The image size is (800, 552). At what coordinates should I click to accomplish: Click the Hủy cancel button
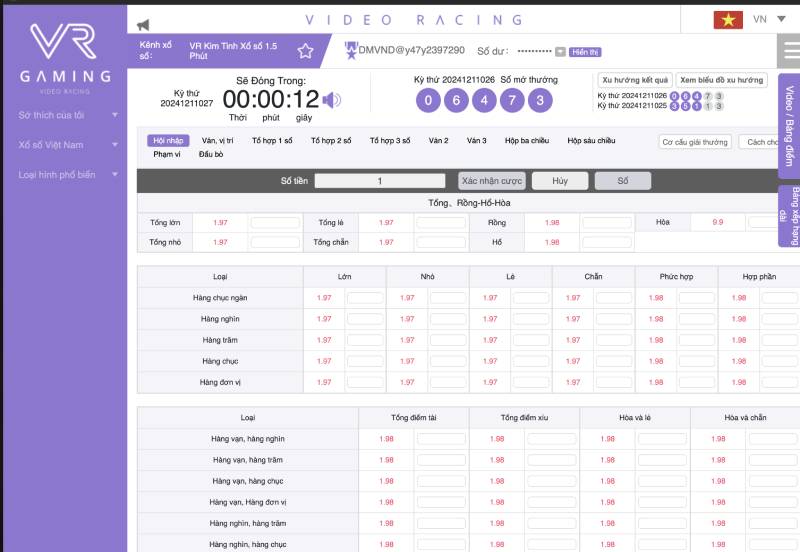(x=559, y=181)
